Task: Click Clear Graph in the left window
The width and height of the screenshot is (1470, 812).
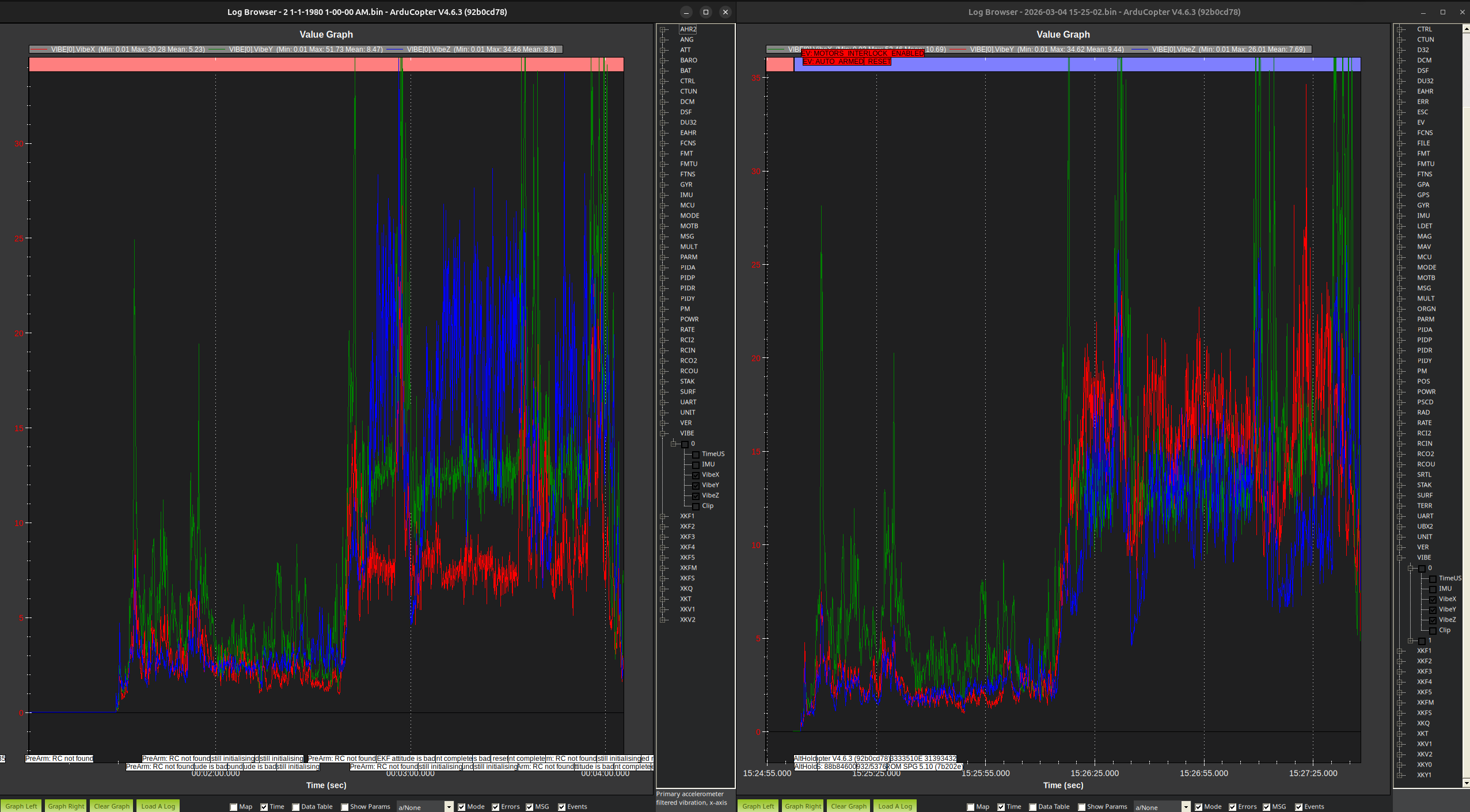Action: click(112, 806)
